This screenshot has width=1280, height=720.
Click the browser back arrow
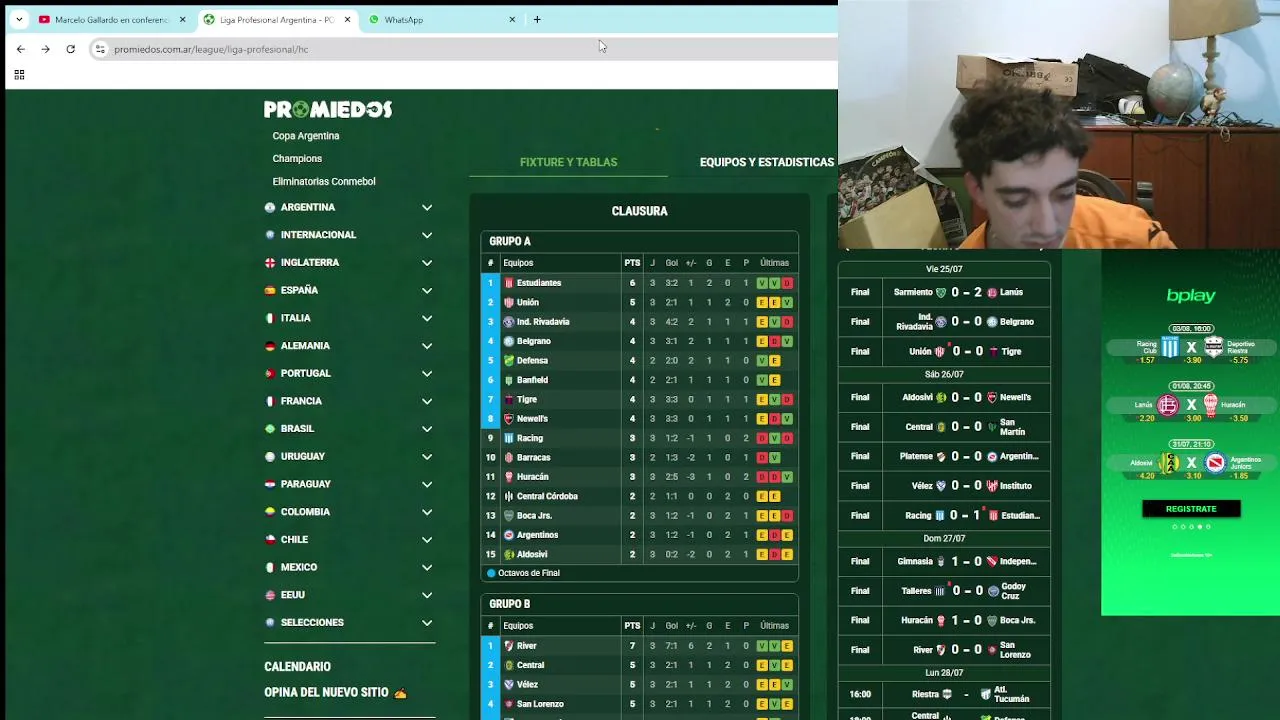tap(20, 49)
